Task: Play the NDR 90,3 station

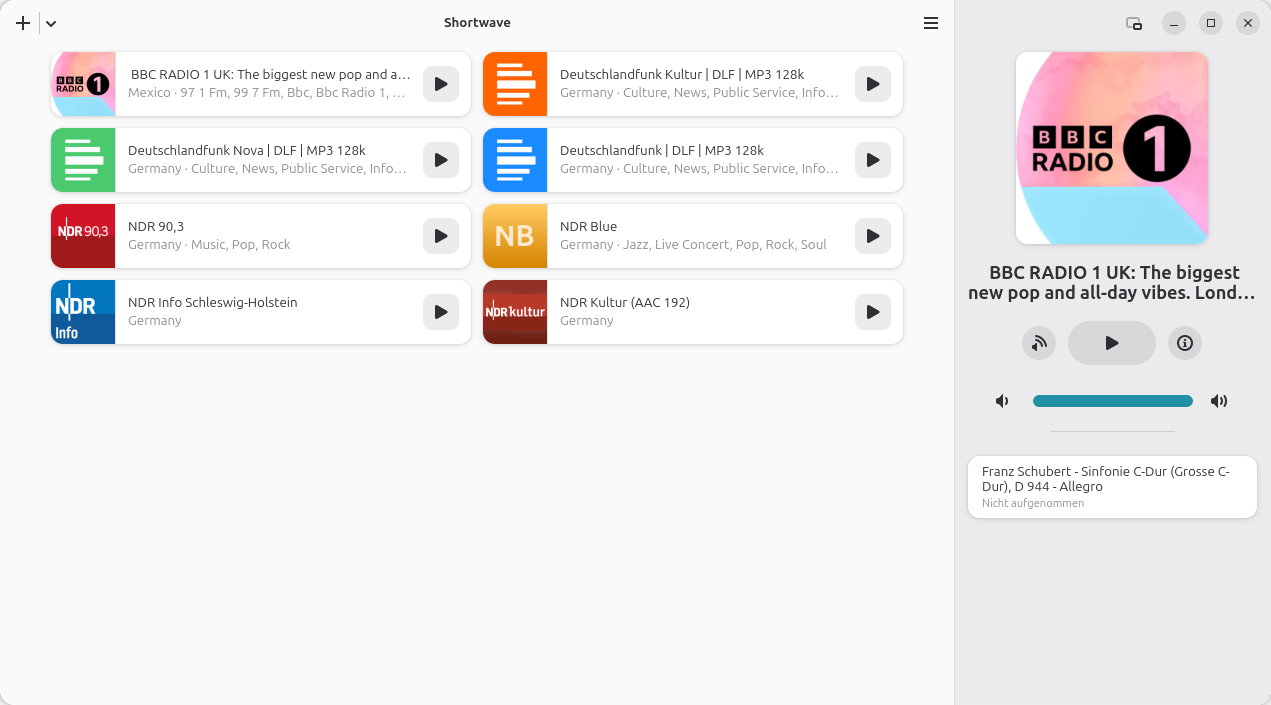Action: [x=441, y=236]
